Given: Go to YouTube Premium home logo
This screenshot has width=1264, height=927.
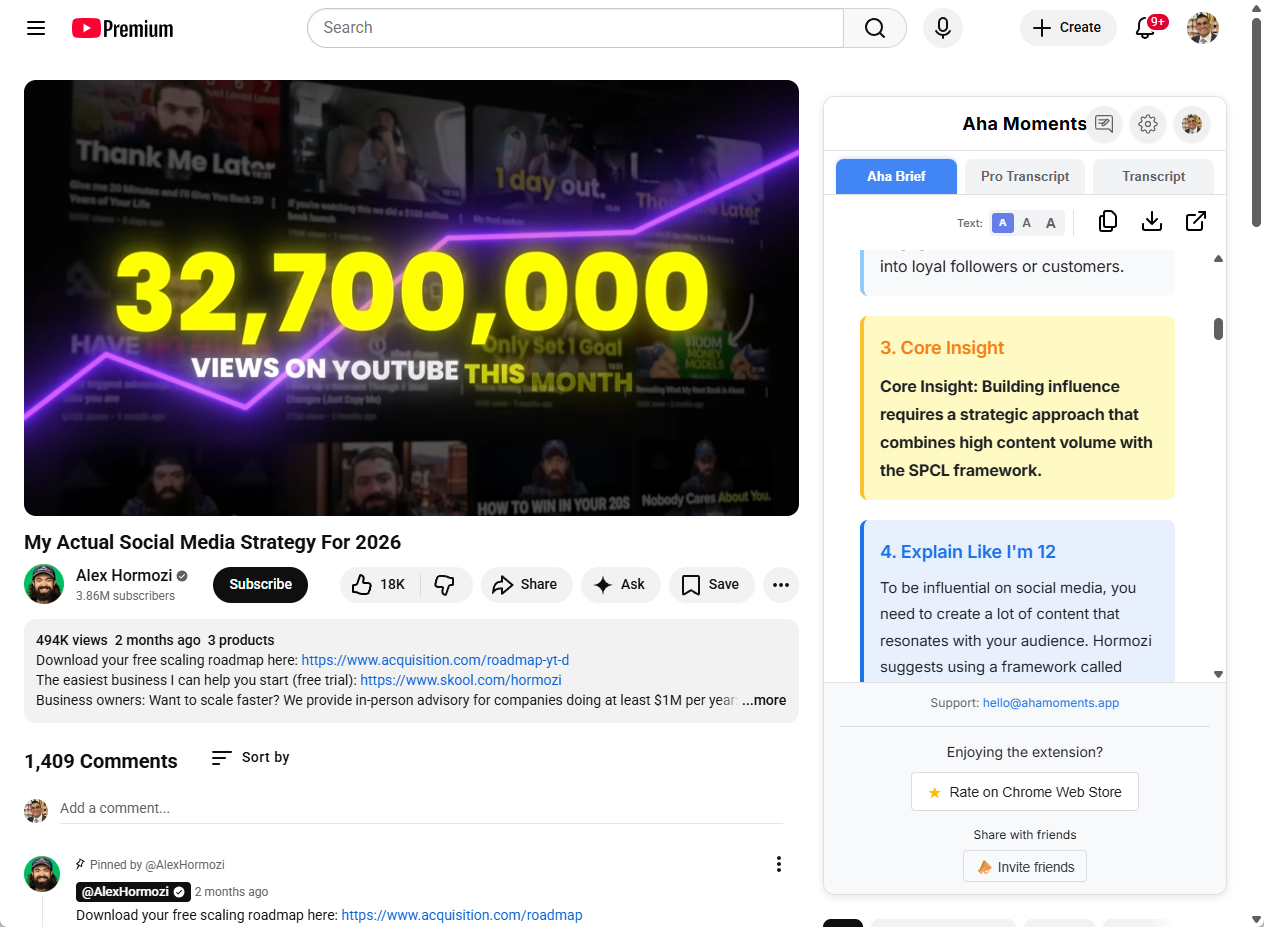Looking at the screenshot, I should (122, 28).
